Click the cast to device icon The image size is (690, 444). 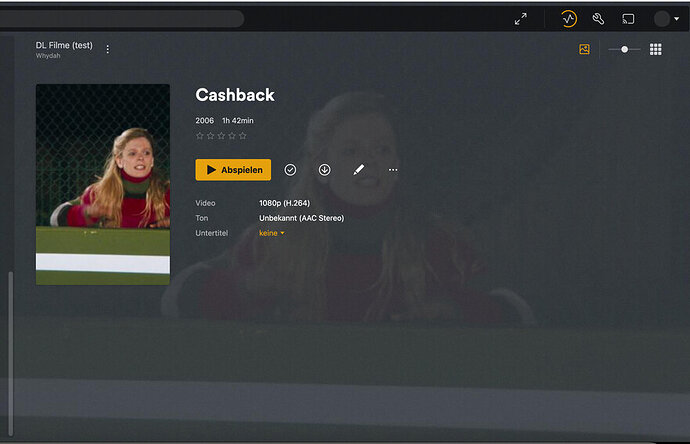(628, 19)
